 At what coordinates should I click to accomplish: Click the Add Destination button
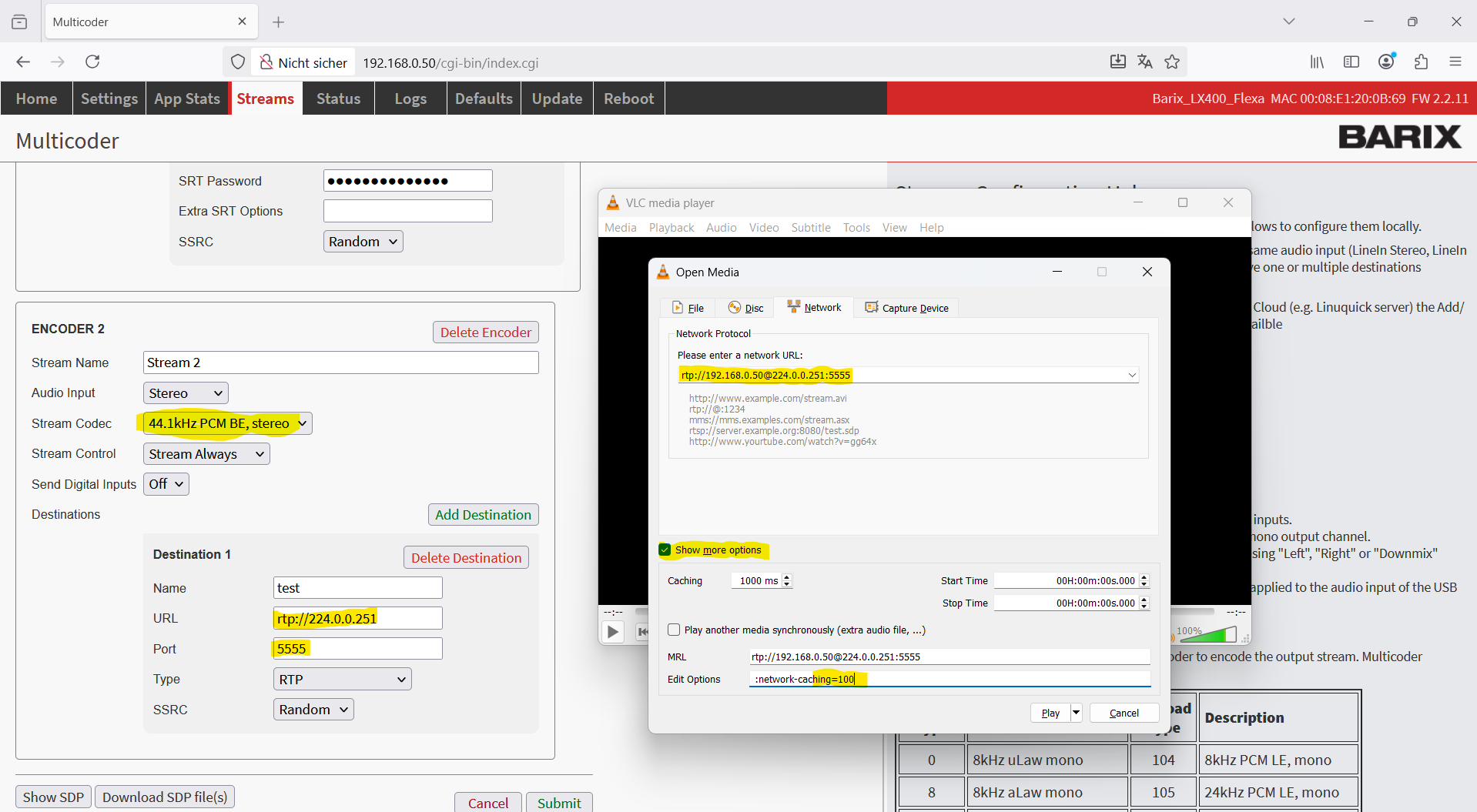coord(483,515)
